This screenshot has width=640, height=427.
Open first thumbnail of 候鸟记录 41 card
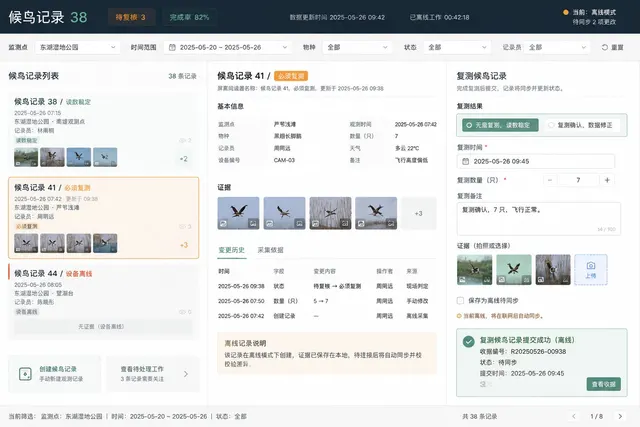(x=26, y=243)
